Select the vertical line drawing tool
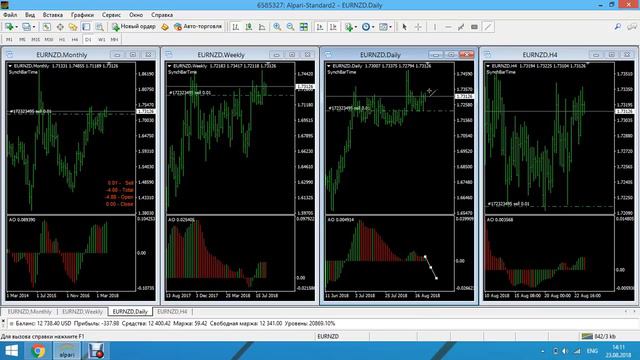This screenshot has height=360, width=640. click(x=435, y=27)
